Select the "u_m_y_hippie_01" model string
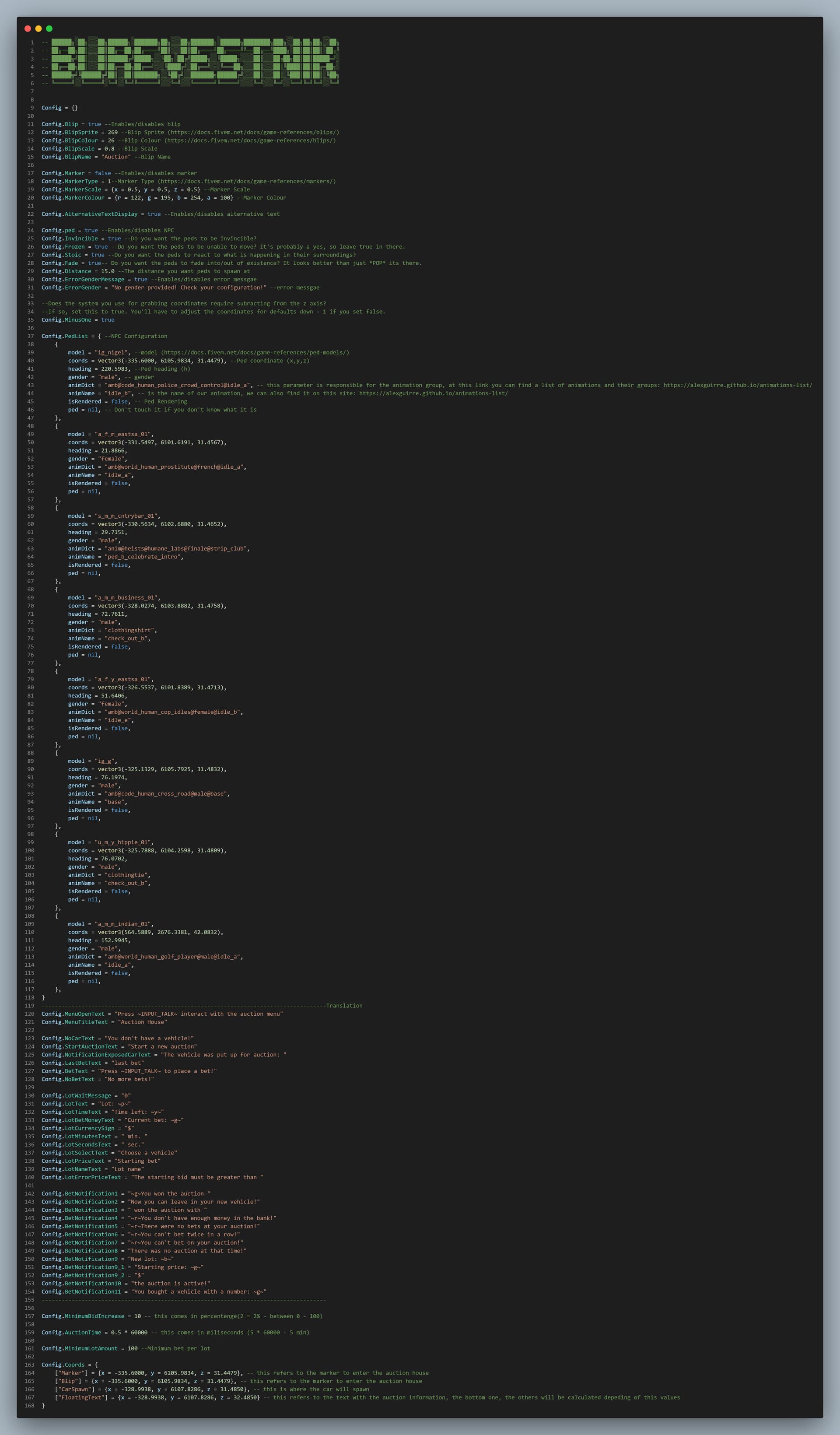Image resolution: width=840 pixels, height=1435 pixels. (123, 842)
